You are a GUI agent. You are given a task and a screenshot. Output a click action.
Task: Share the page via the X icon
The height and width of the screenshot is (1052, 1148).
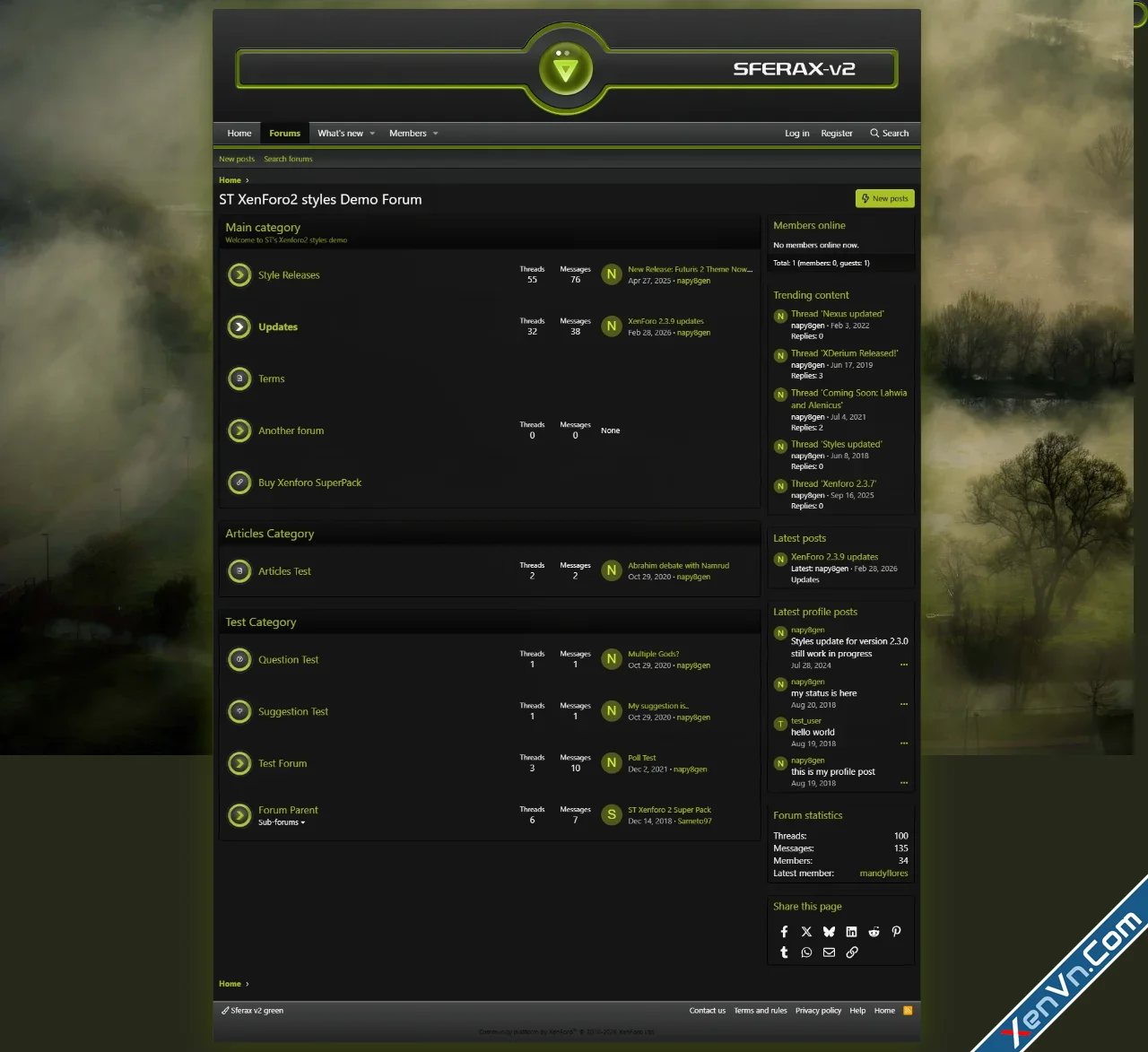coord(806,931)
